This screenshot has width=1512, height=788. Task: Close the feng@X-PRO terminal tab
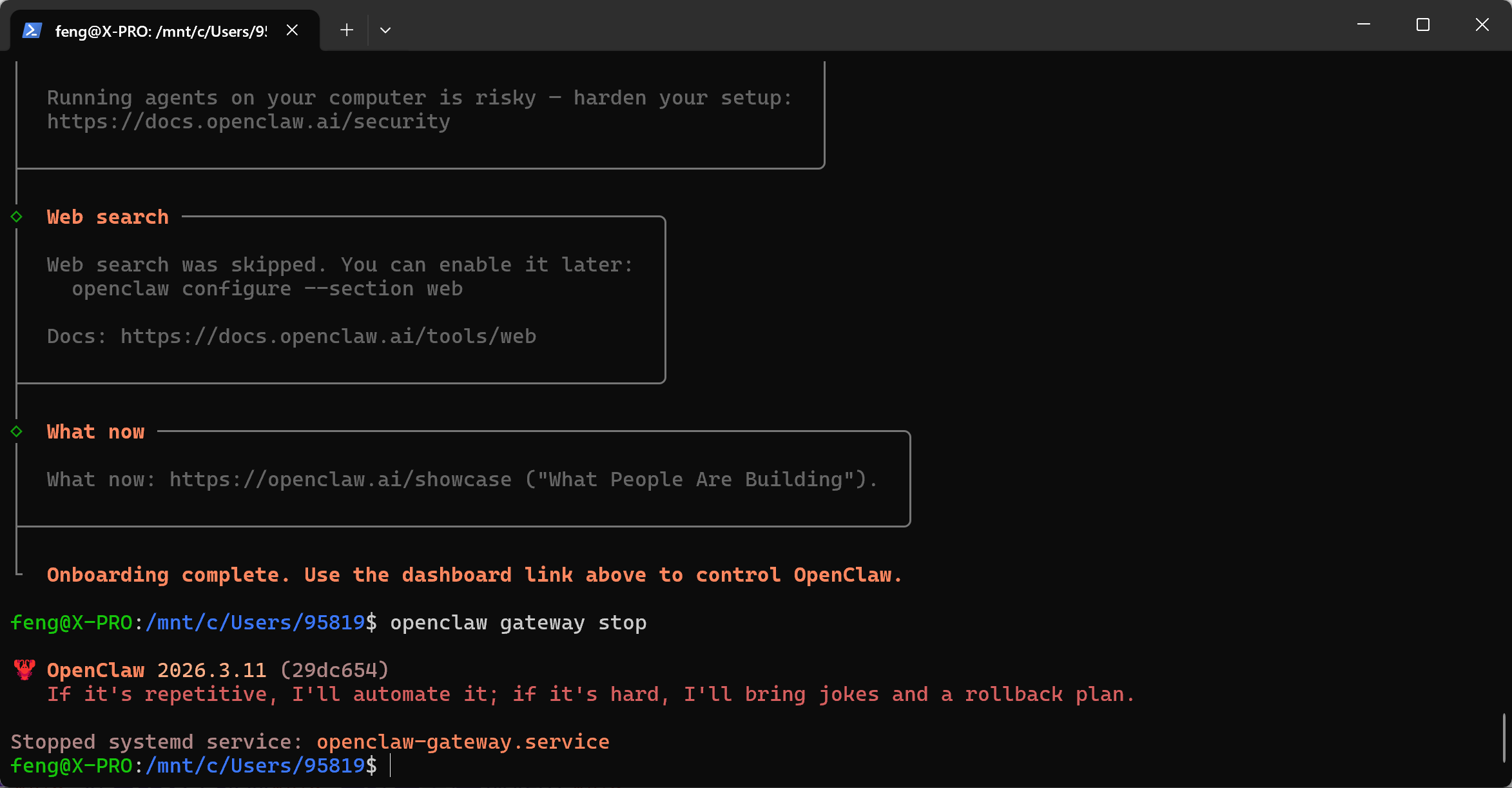[292, 30]
